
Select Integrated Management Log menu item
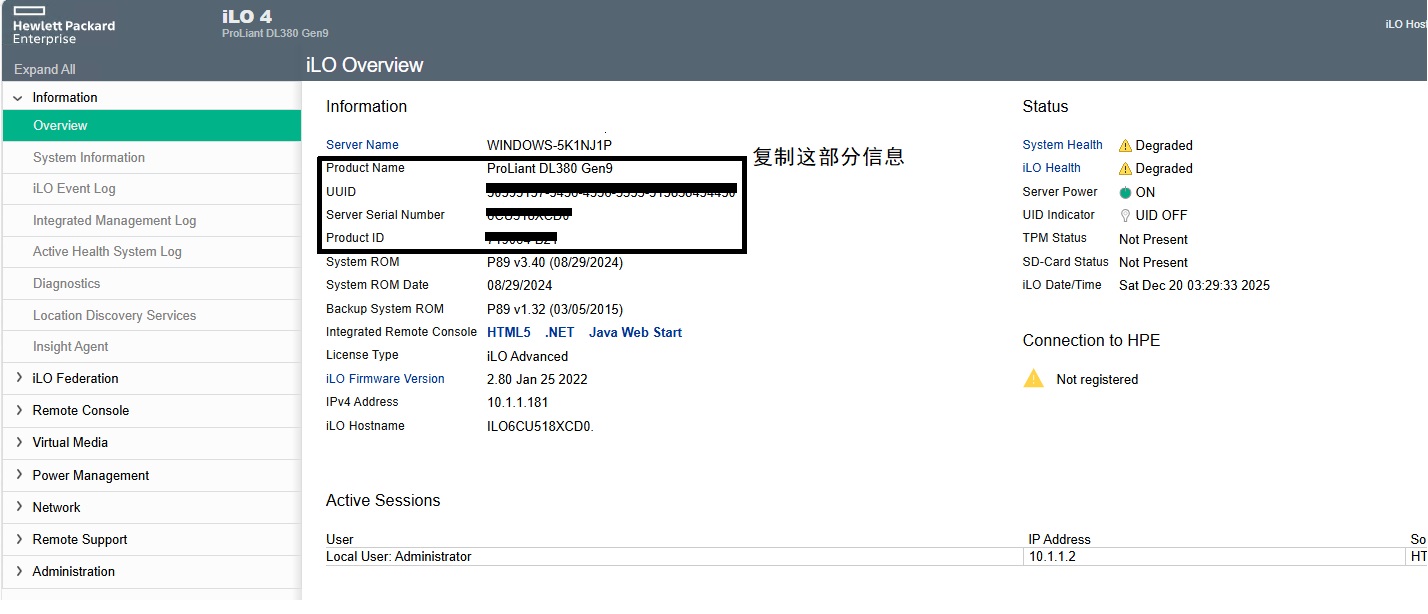tap(114, 220)
